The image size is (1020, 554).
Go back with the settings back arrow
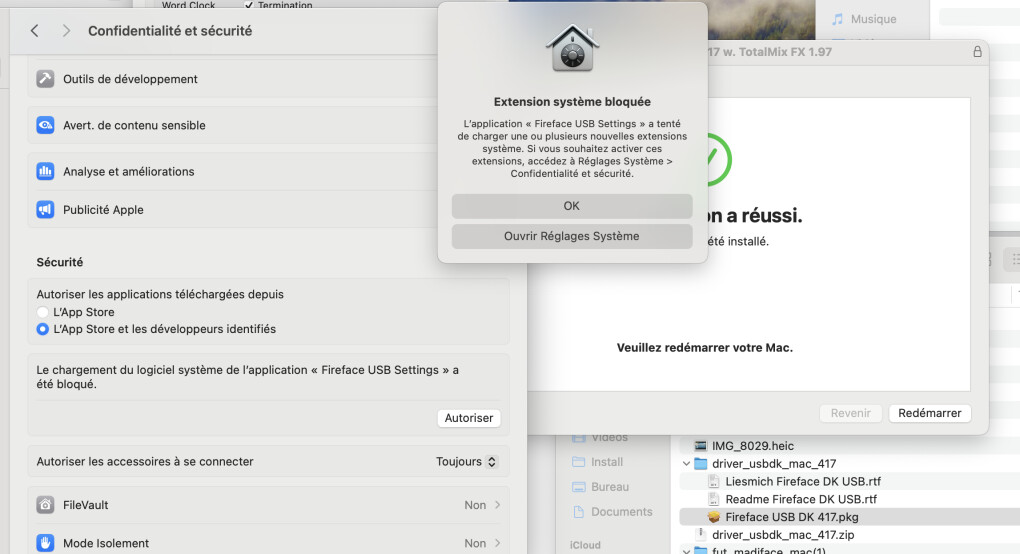[x=34, y=31]
